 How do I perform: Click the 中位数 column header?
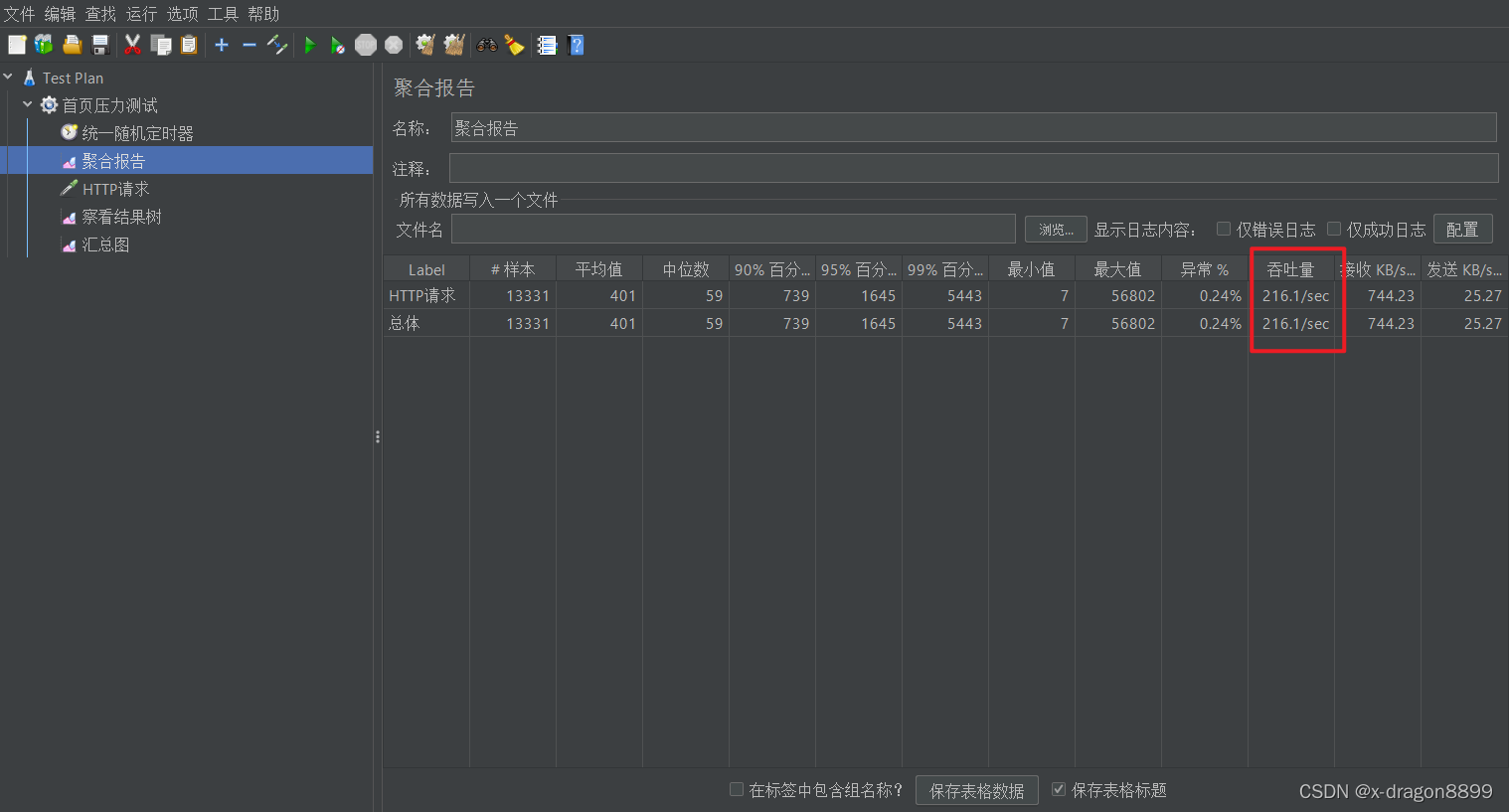tap(686, 269)
